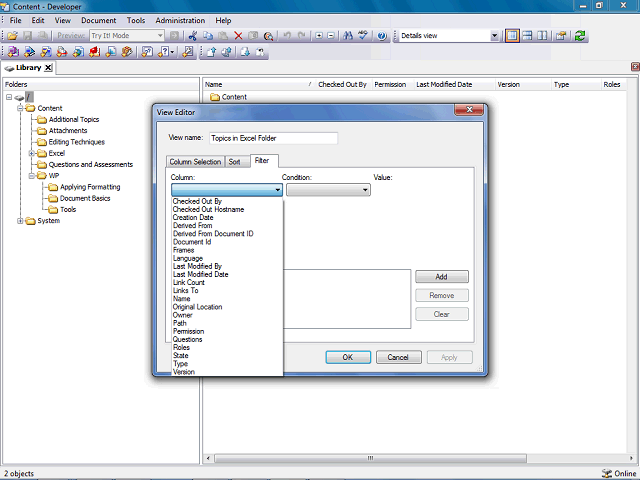
Task: Click the Clear button
Action: pyautogui.click(x=442, y=314)
